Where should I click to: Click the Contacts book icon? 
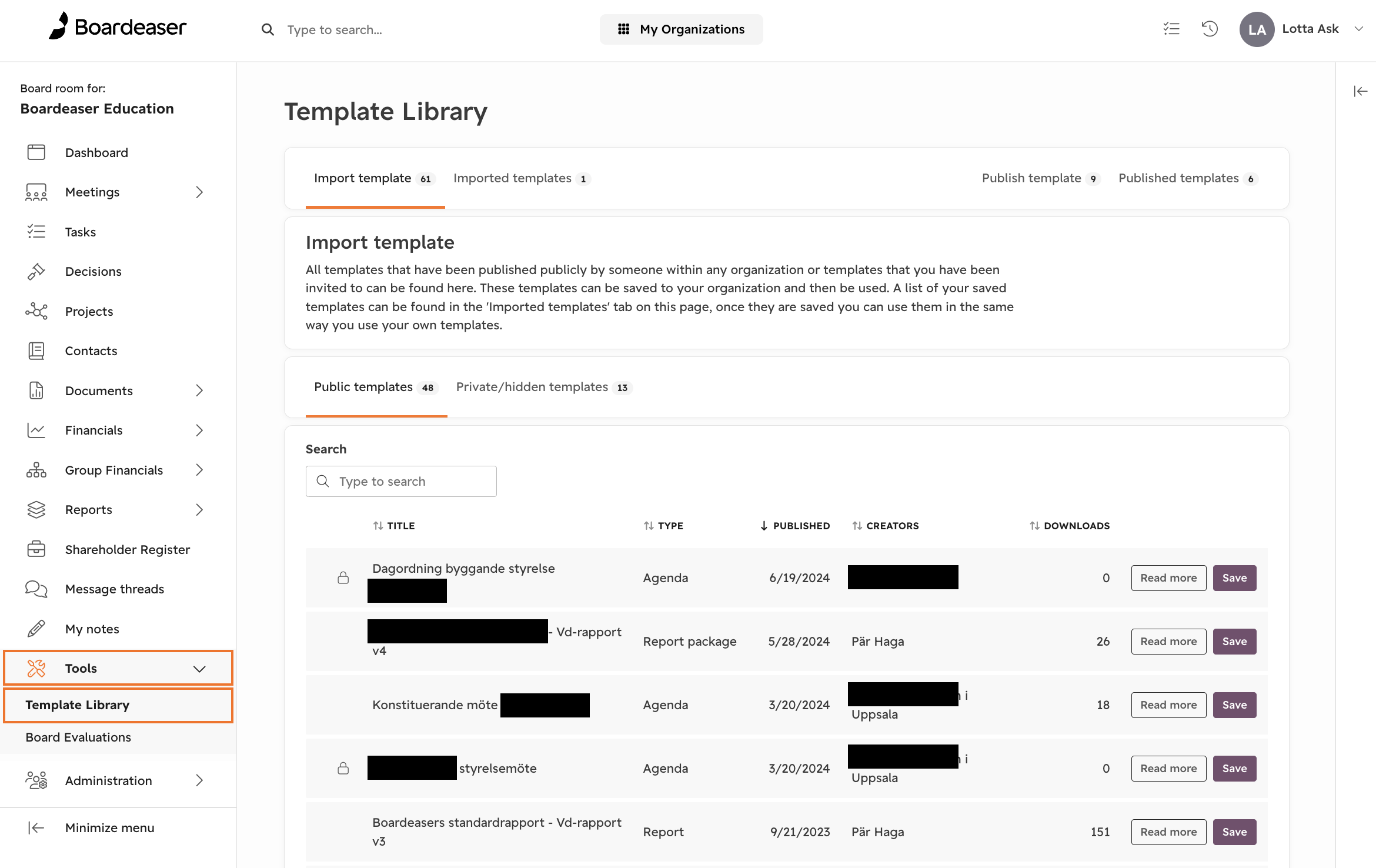tap(36, 351)
